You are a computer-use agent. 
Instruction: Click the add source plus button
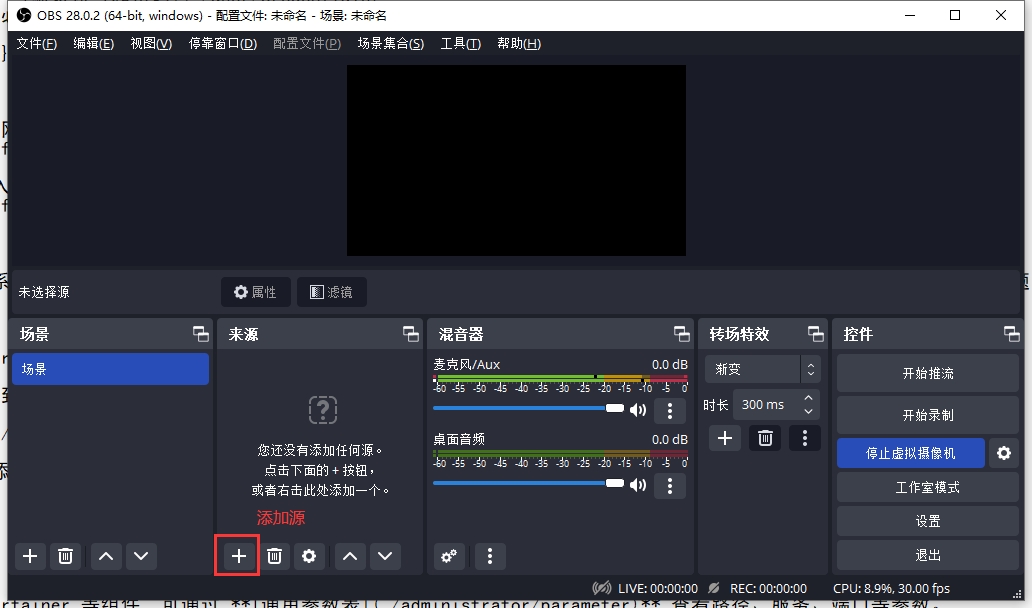click(238, 556)
